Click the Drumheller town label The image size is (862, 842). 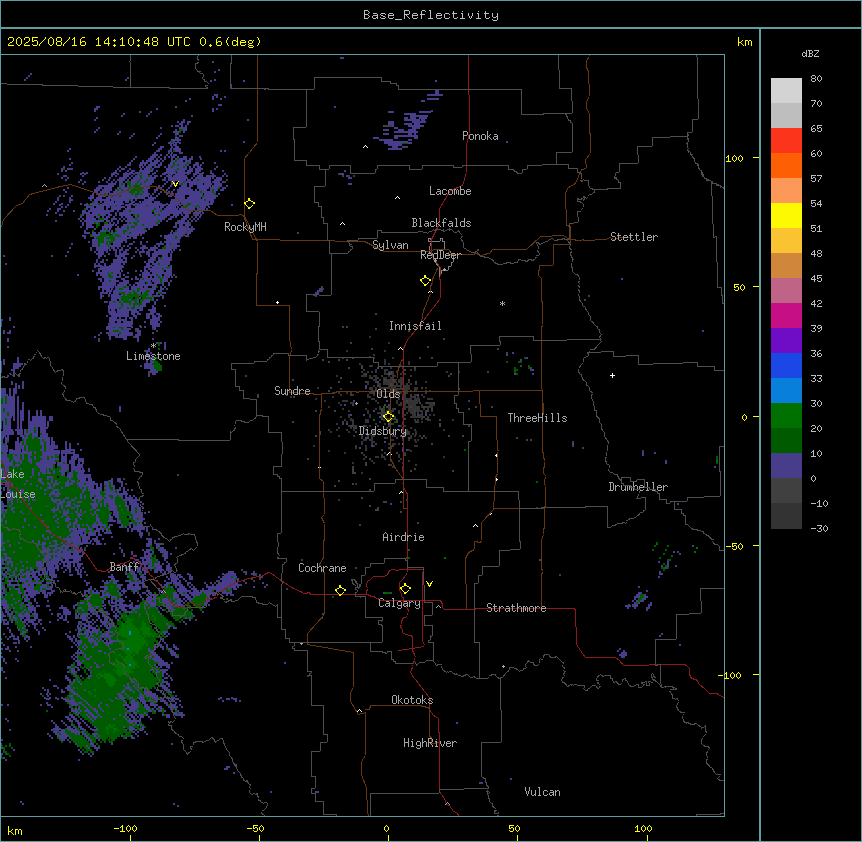[x=638, y=487]
